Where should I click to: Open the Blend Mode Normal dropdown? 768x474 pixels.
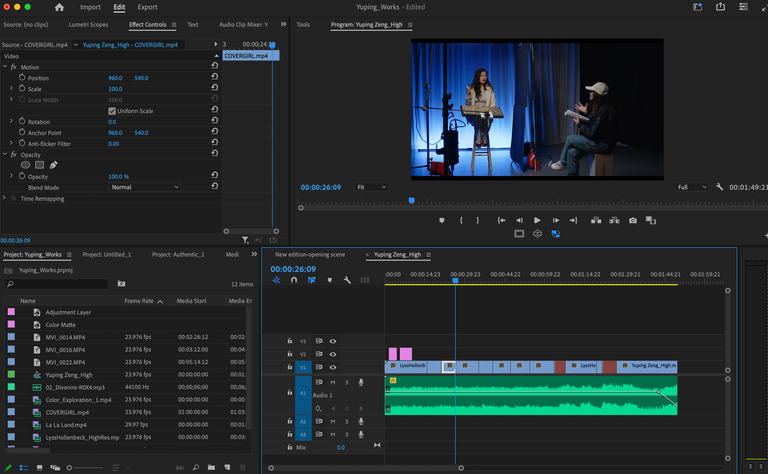(144, 187)
